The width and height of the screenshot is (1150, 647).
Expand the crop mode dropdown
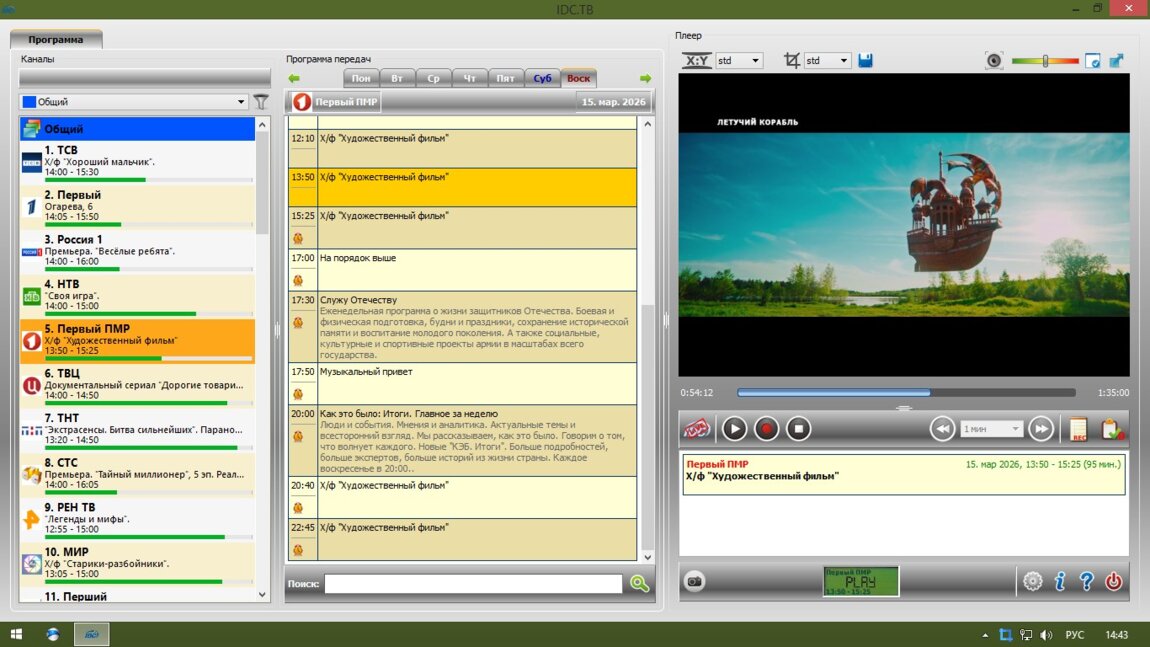(827, 61)
